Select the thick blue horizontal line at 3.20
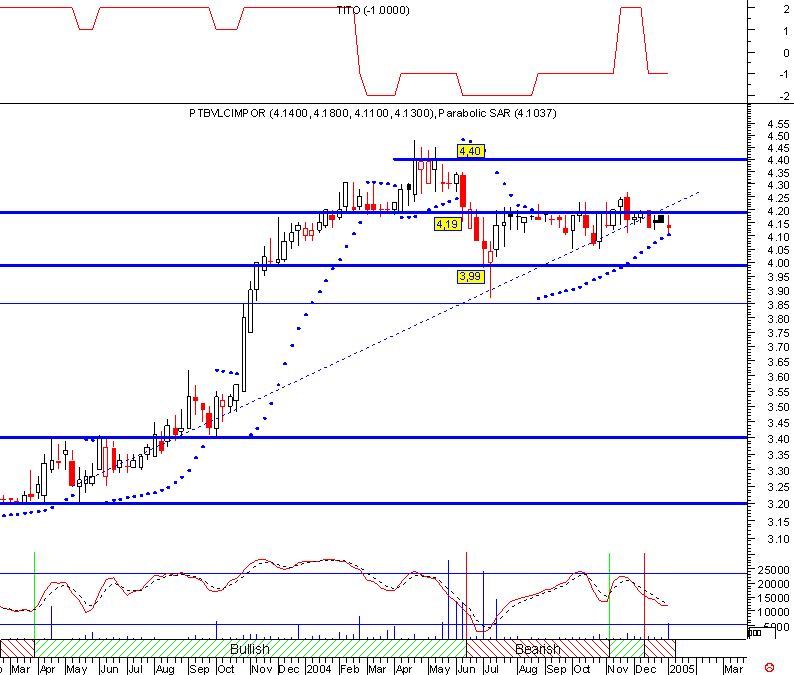This screenshot has height=675, width=794. click(x=374, y=503)
